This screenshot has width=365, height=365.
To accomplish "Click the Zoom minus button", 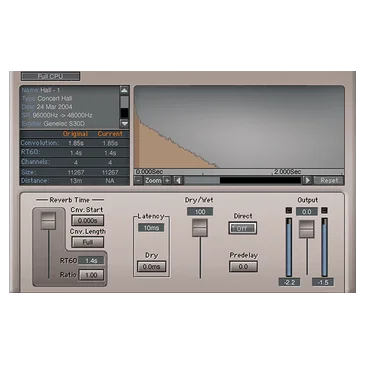I will coord(138,180).
